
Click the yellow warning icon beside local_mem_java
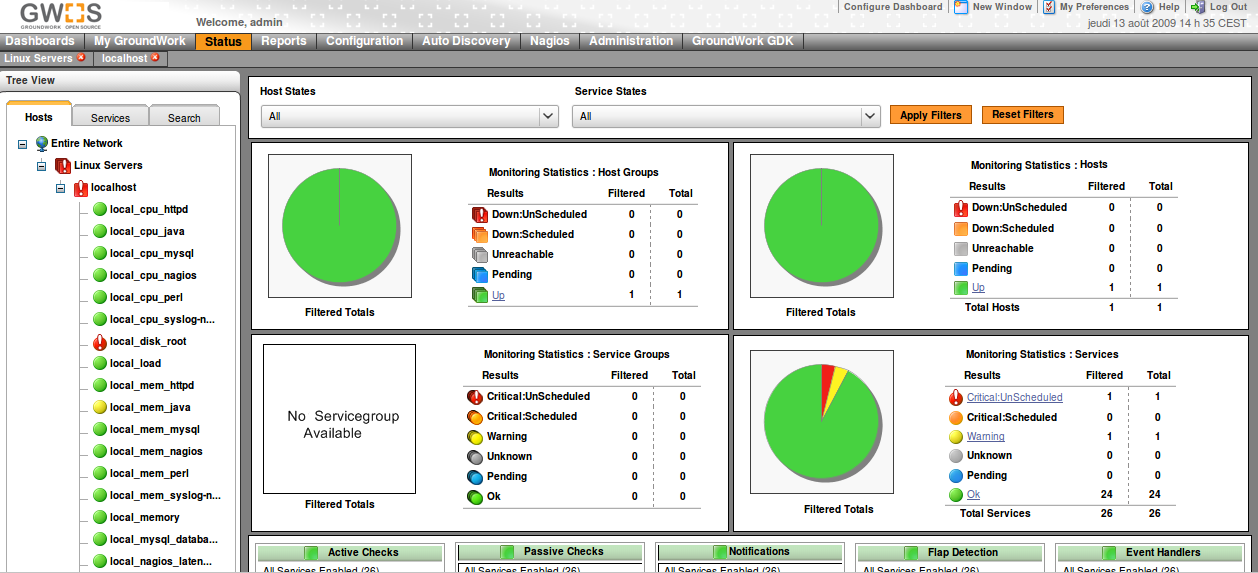(99, 408)
